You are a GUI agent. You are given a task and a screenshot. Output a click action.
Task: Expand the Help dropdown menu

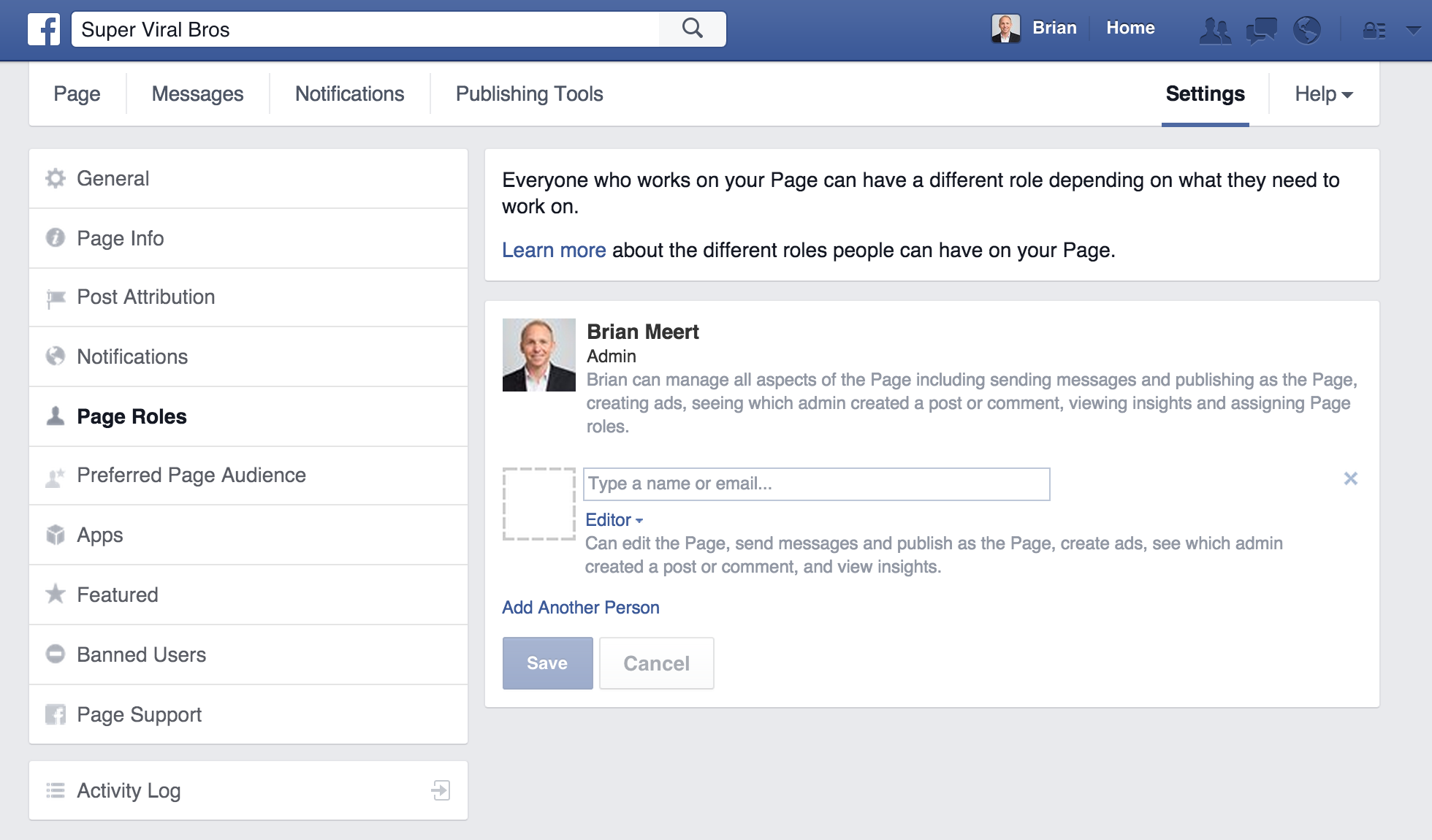click(1324, 93)
